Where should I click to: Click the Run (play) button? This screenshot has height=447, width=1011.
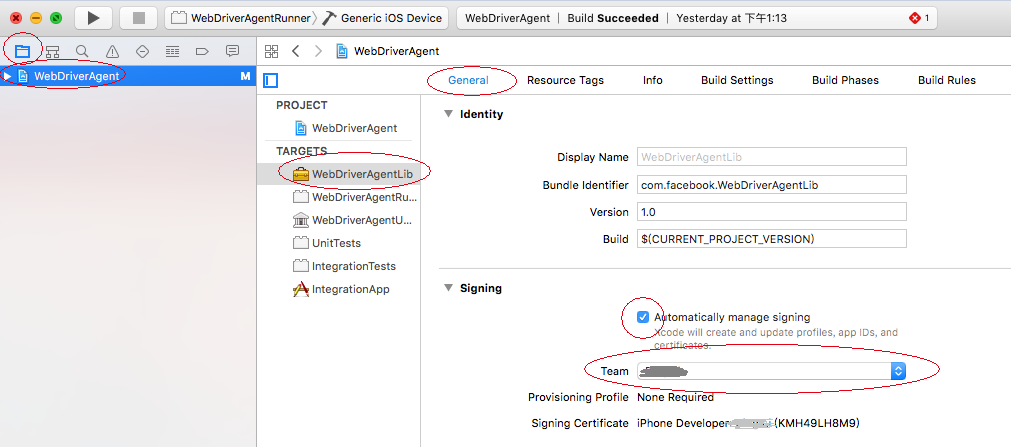click(93, 18)
